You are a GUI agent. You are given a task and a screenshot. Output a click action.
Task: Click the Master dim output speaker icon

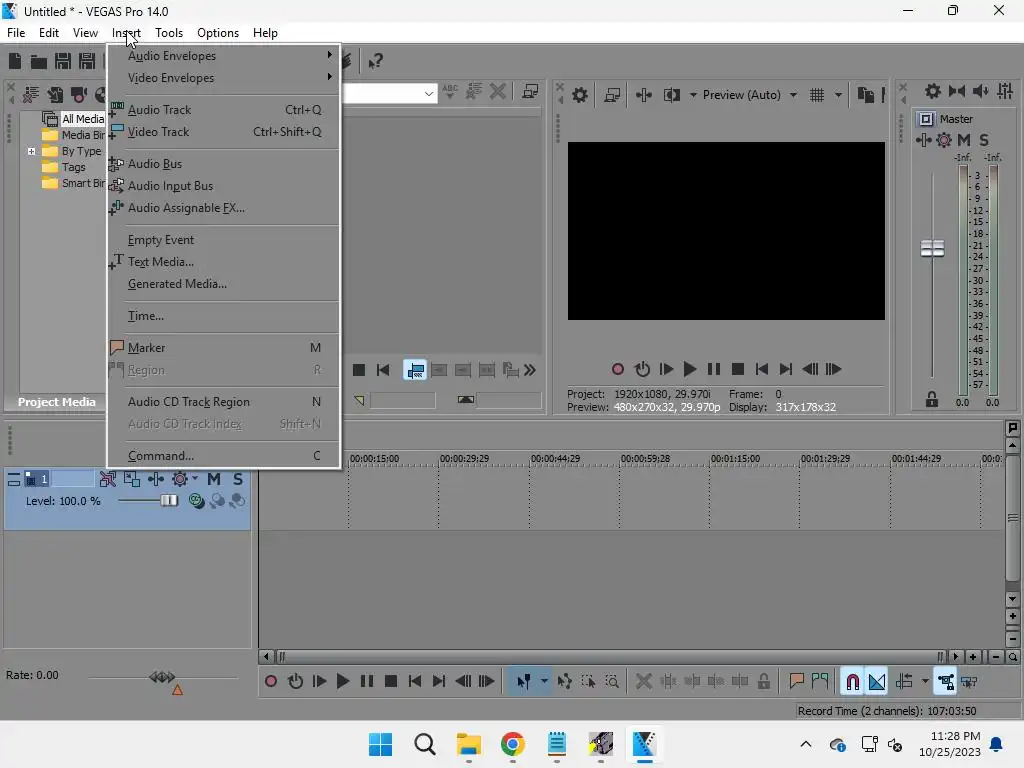(980, 91)
